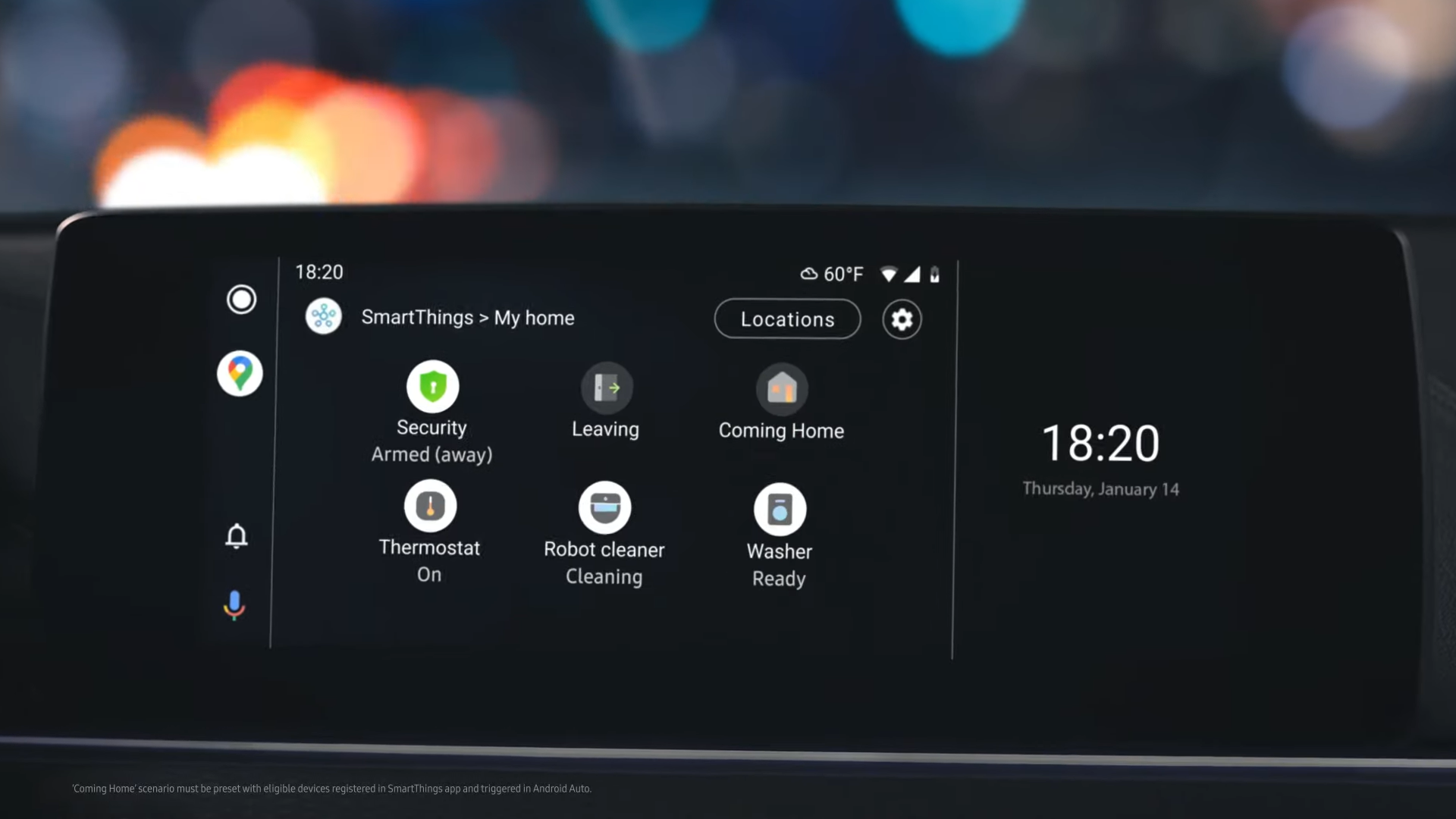Image resolution: width=1456 pixels, height=819 pixels.
Task: Toggle Thermostat on or off
Action: (x=430, y=506)
